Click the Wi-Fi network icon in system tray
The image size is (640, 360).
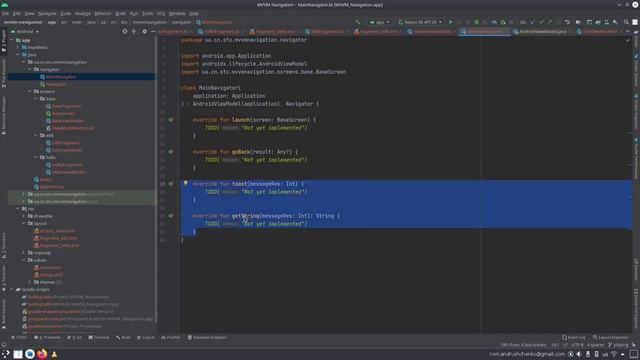coord(614,354)
